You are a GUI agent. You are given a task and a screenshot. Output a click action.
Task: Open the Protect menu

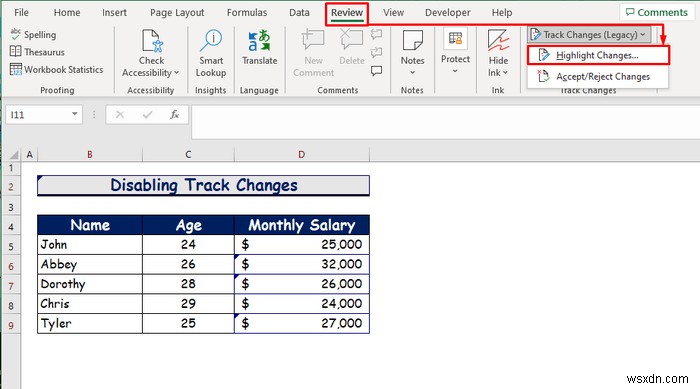coord(455,52)
